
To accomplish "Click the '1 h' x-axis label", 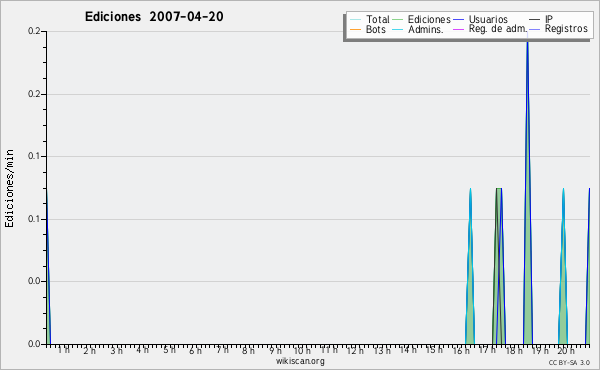I will pos(64,350).
